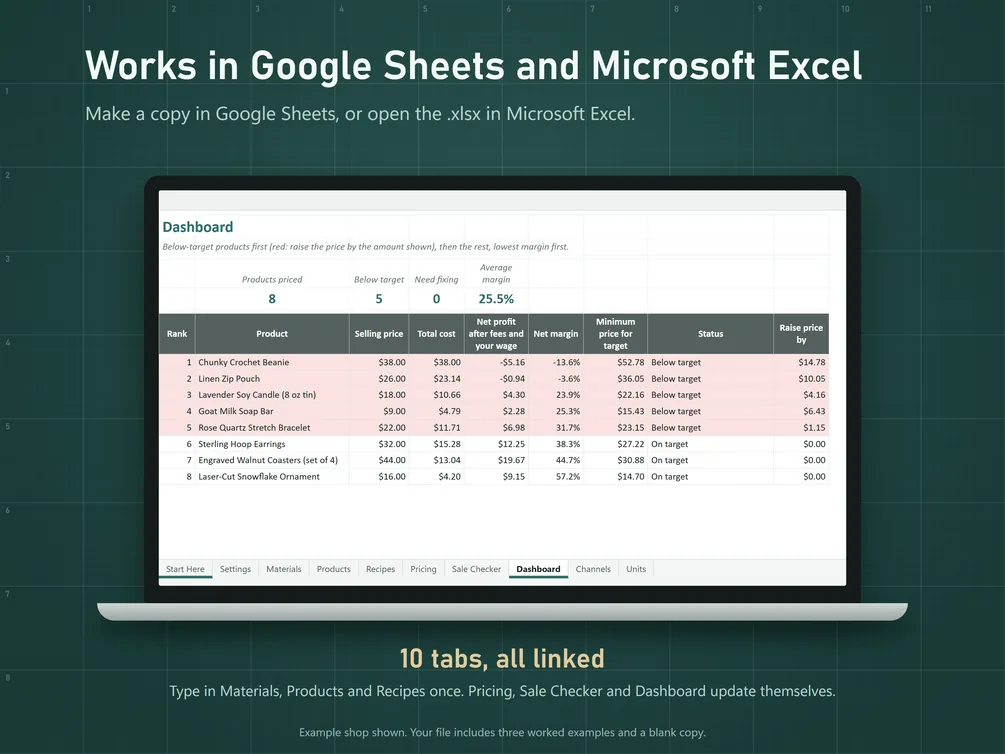This screenshot has width=1005, height=754.
Task: Click the Status column header
Action: coord(710,333)
